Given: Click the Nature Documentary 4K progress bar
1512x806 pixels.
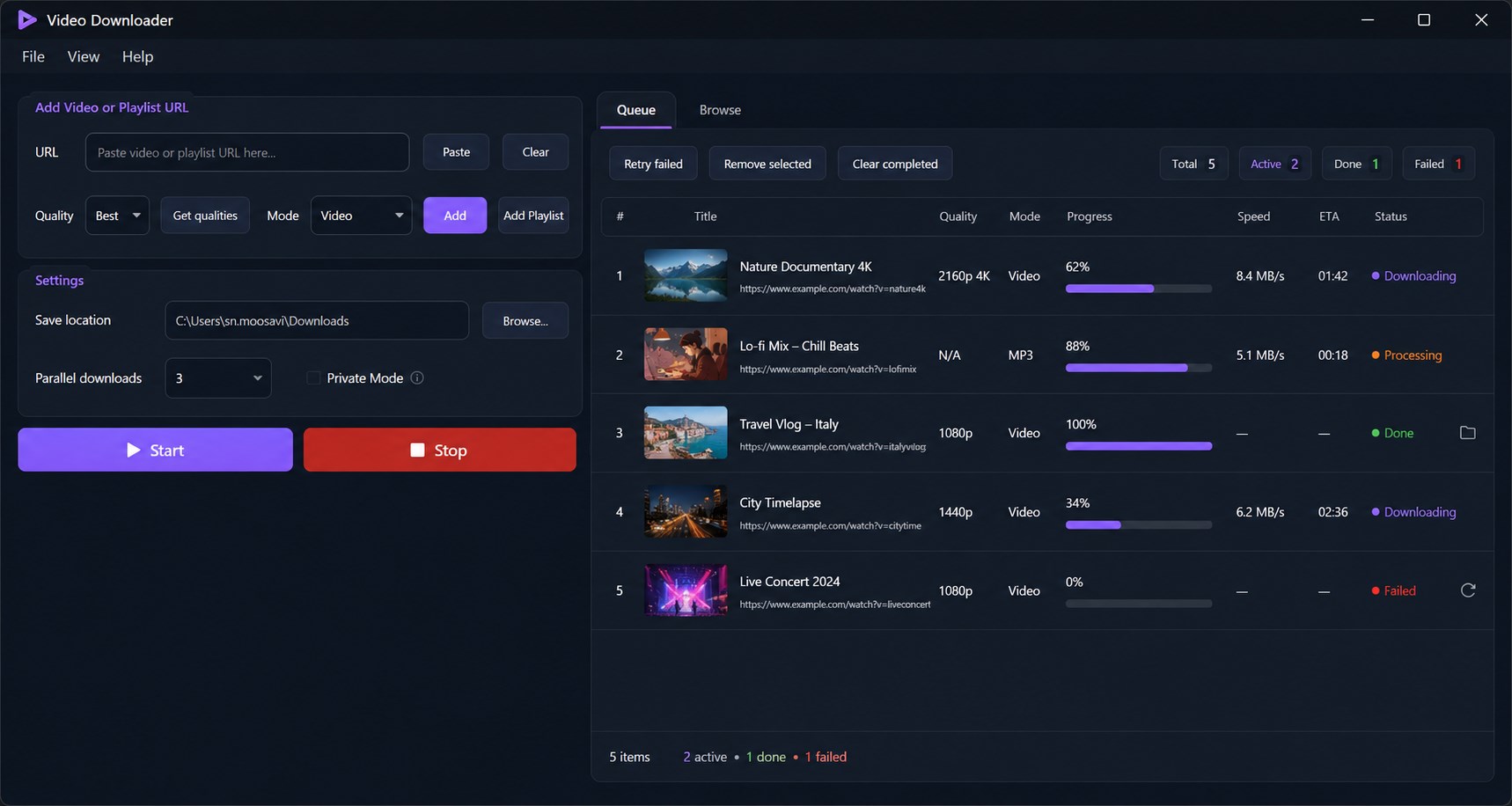Looking at the screenshot, I should [1139, 289].
